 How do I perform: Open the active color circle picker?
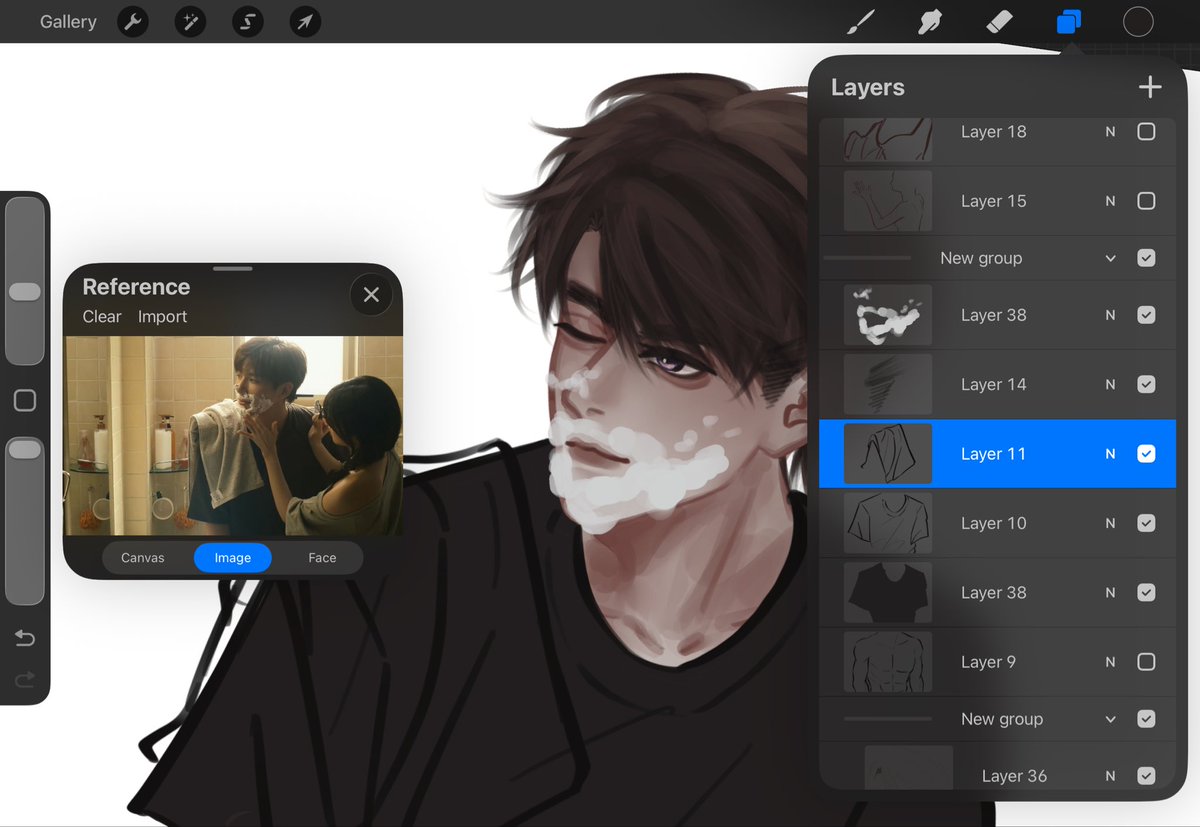click(x=1138, y=21)
